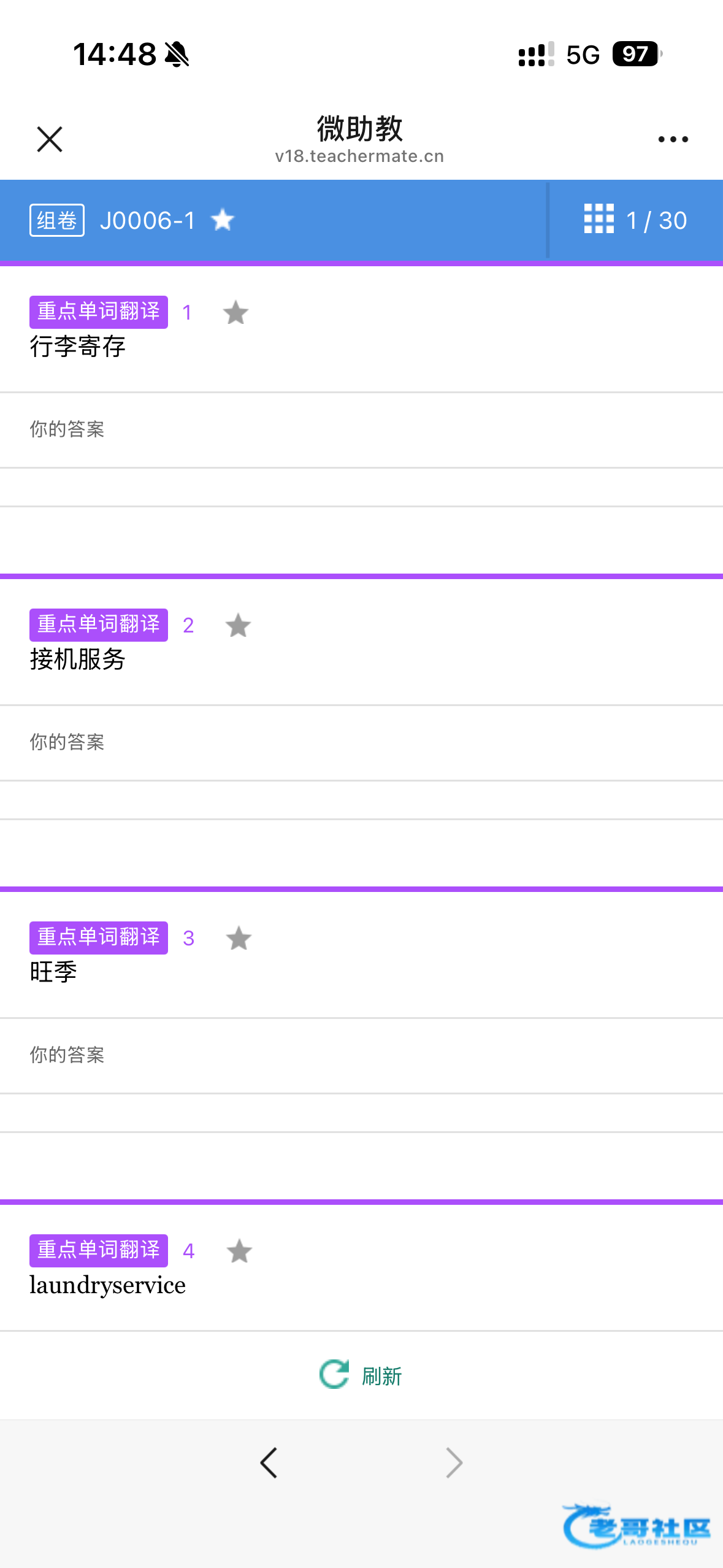Image resolution: width=723 pixels, height=1568 pixels.
Task: Open the three-dot more options menu
Action: (673, 139)
